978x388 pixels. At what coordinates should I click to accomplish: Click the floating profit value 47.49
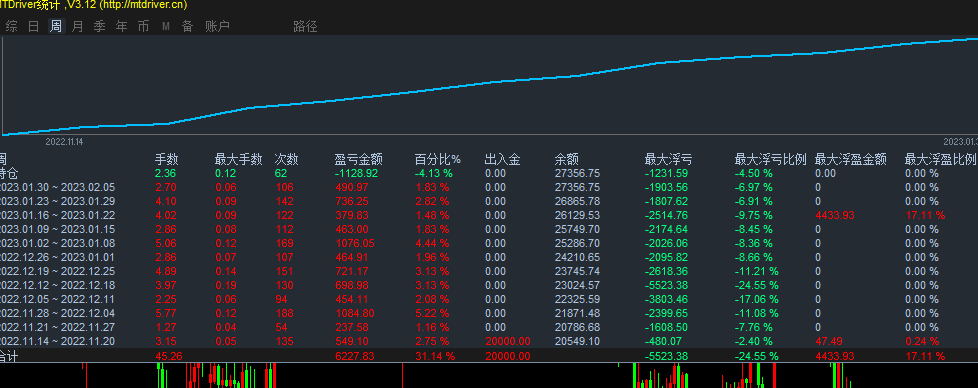(828, 341)
